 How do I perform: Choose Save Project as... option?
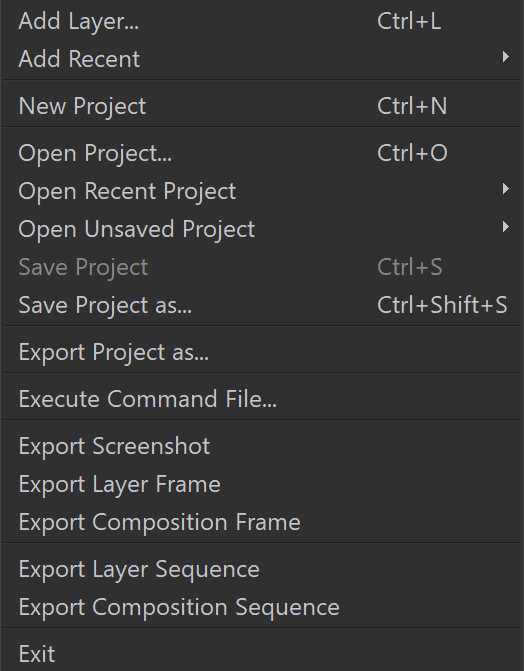[262, 305]
